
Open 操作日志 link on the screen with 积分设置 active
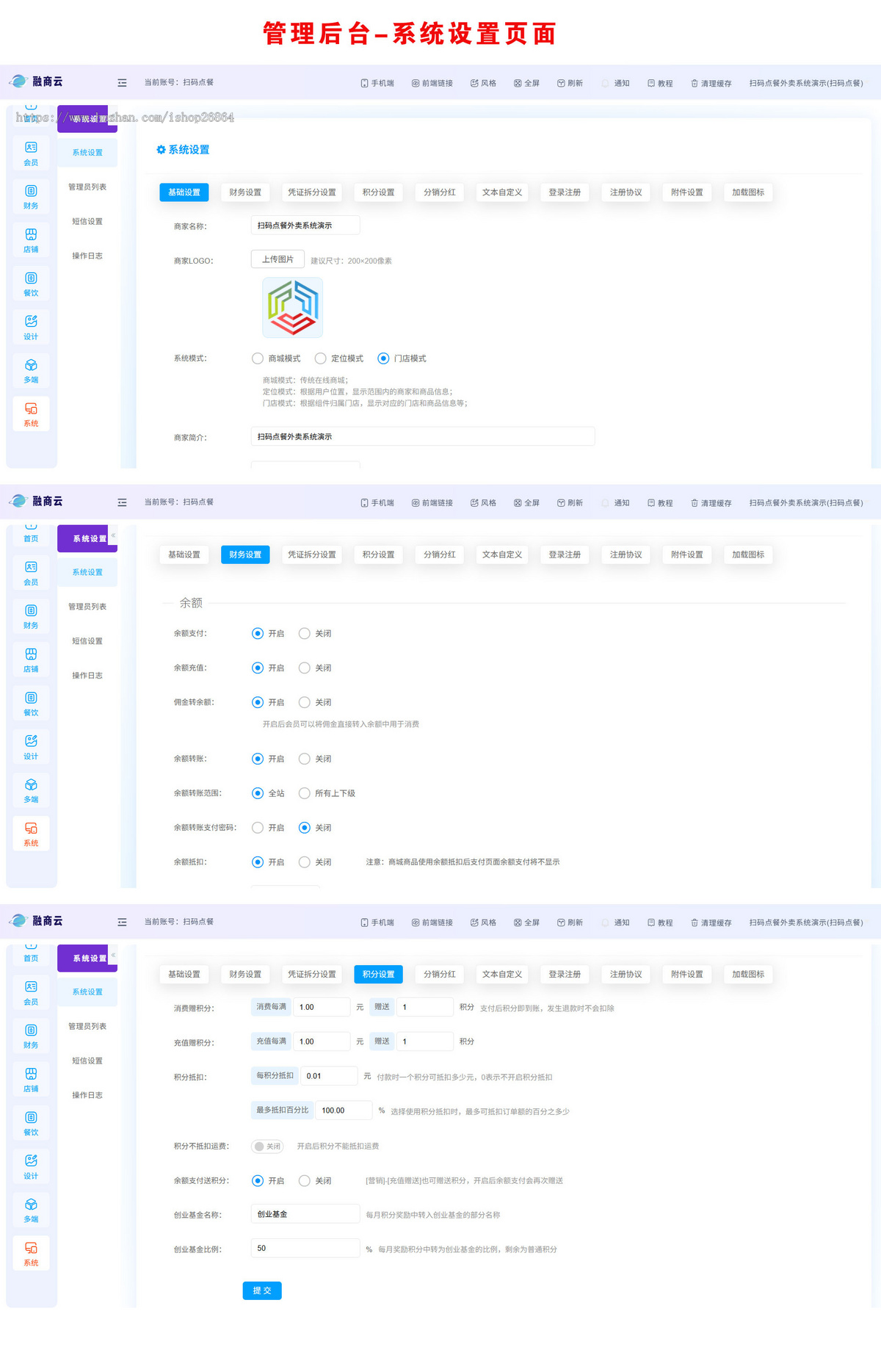(x=87, y=1095)
